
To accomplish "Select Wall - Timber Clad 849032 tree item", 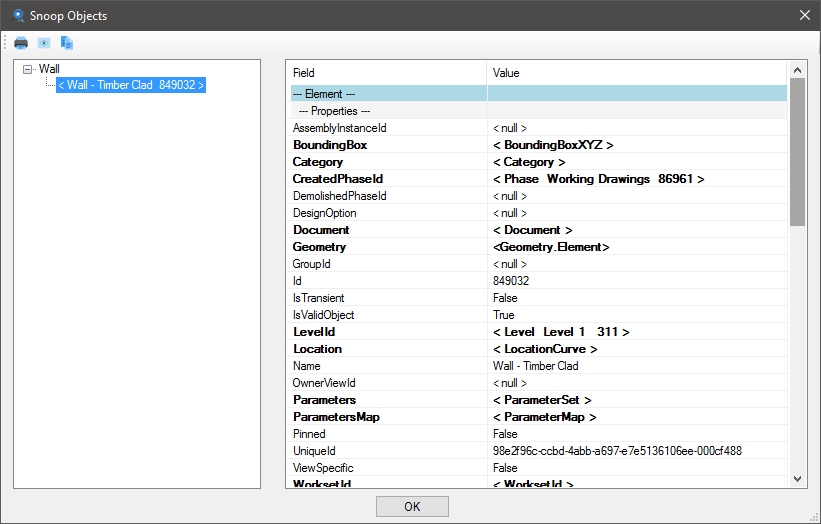I will (x=131, y=85).
